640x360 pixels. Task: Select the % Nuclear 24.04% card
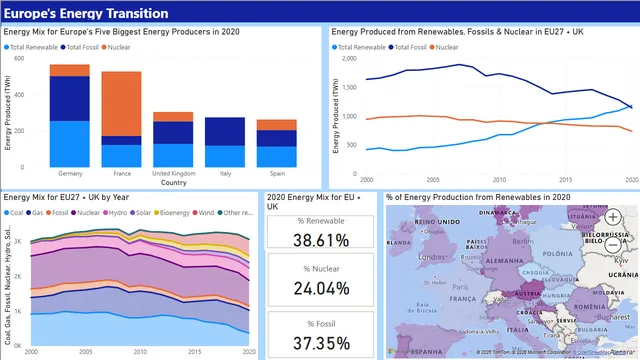[x=320, y=280]
